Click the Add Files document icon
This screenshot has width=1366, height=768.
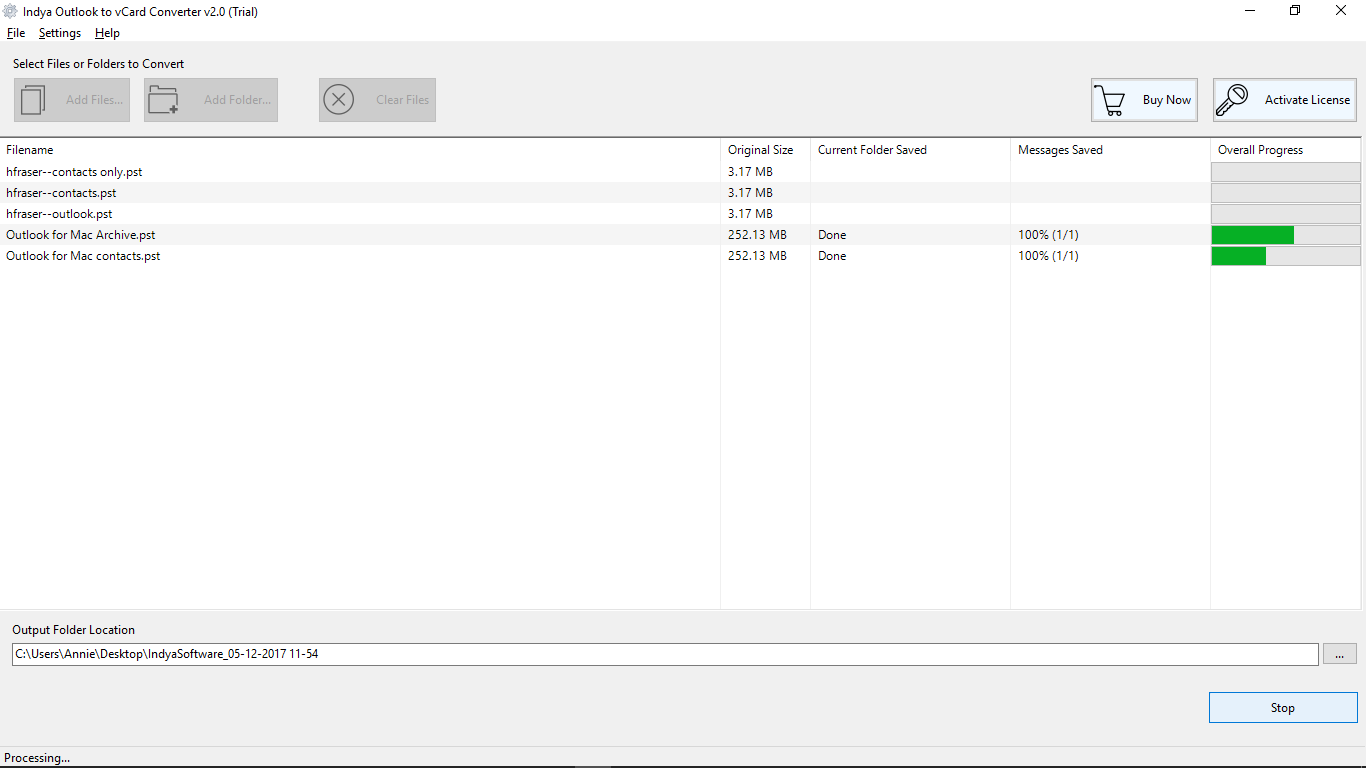click(34, 100)
